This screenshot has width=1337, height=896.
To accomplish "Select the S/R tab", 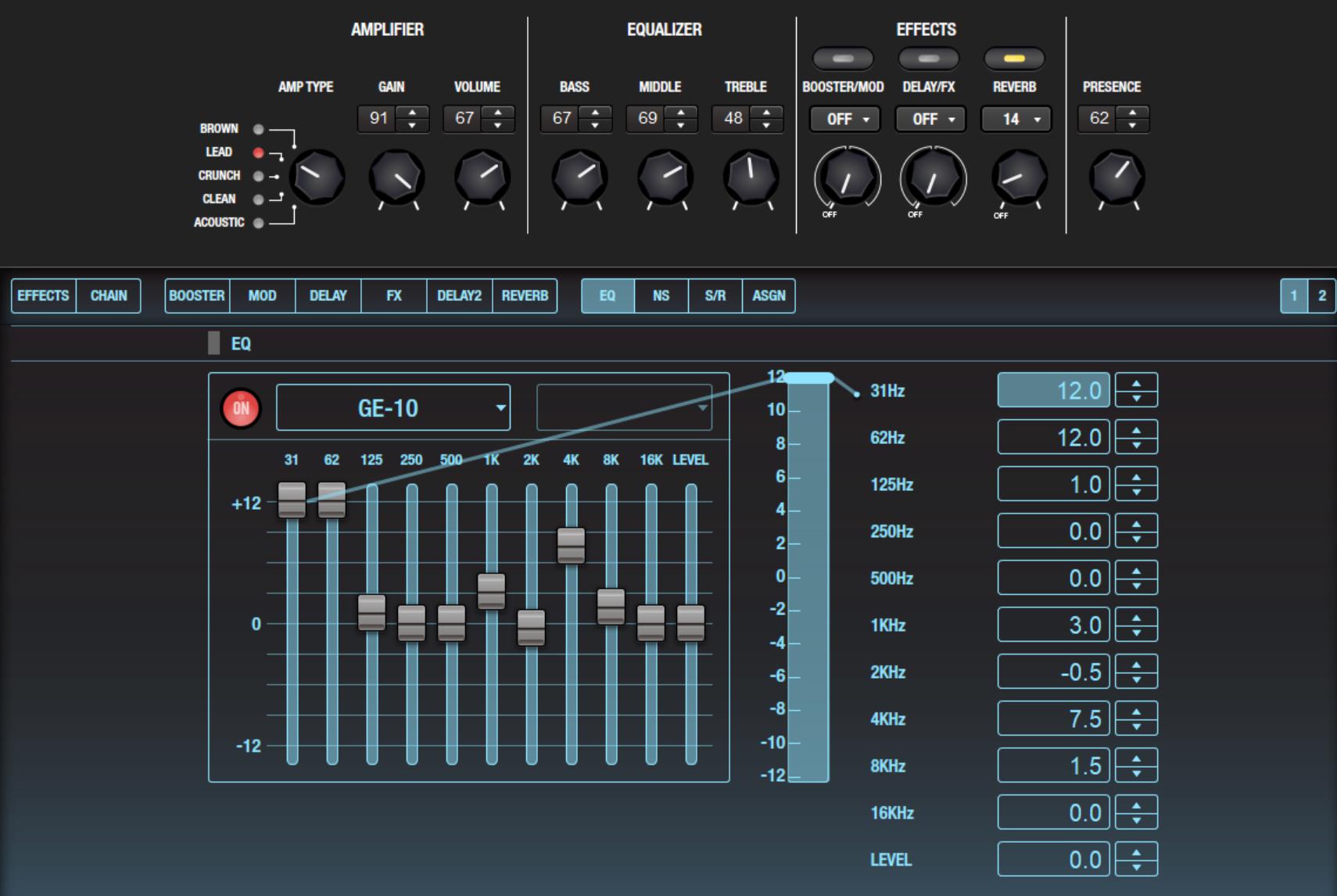I will (715, 296).
